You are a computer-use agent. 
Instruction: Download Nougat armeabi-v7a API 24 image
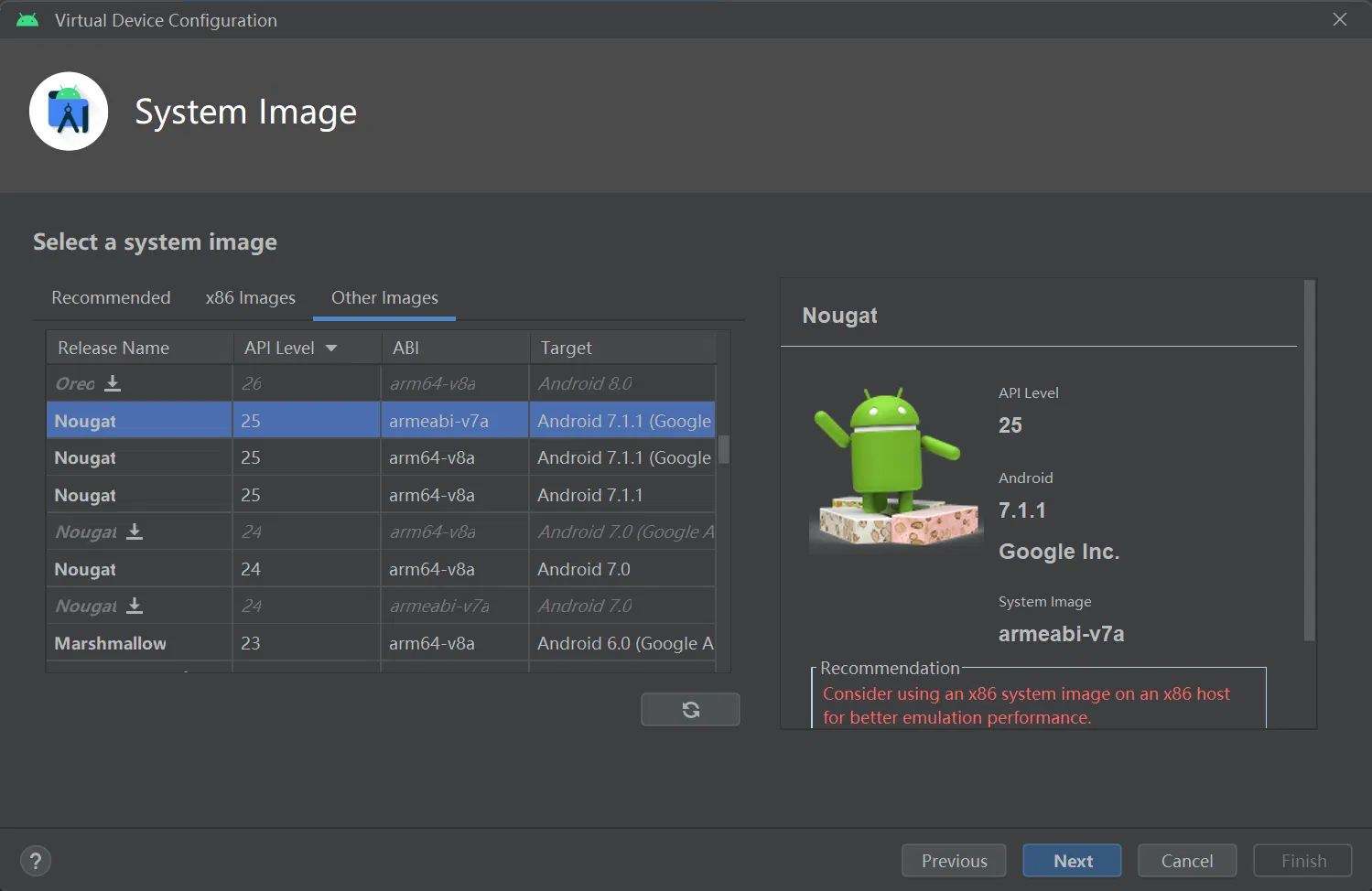click(x=135, y=606)
